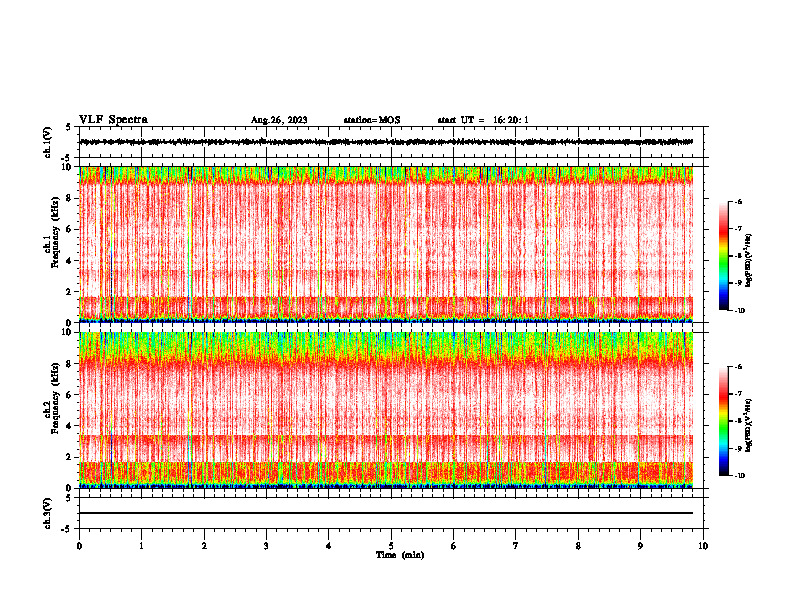The width and height of the screenshot is (792, 612).
Task: Click the "VLF Spectra" plot title
Action: pos(113,120)
